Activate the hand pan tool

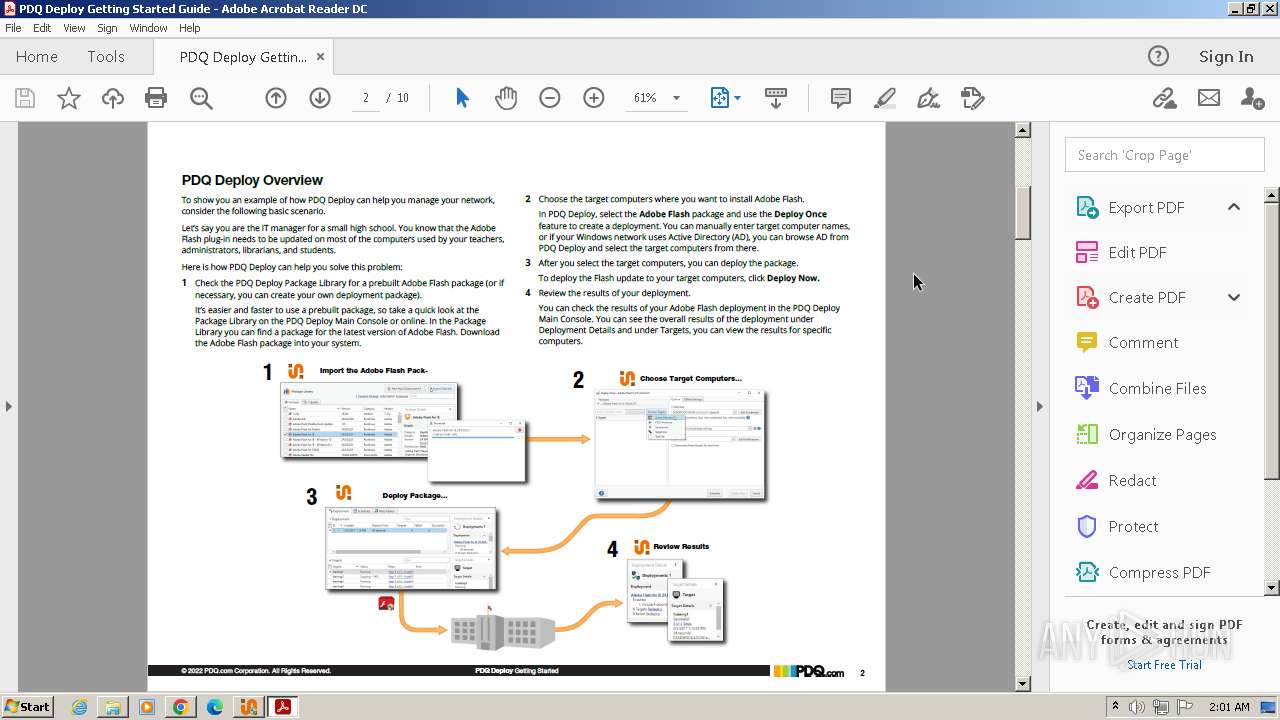click(506, 98)
